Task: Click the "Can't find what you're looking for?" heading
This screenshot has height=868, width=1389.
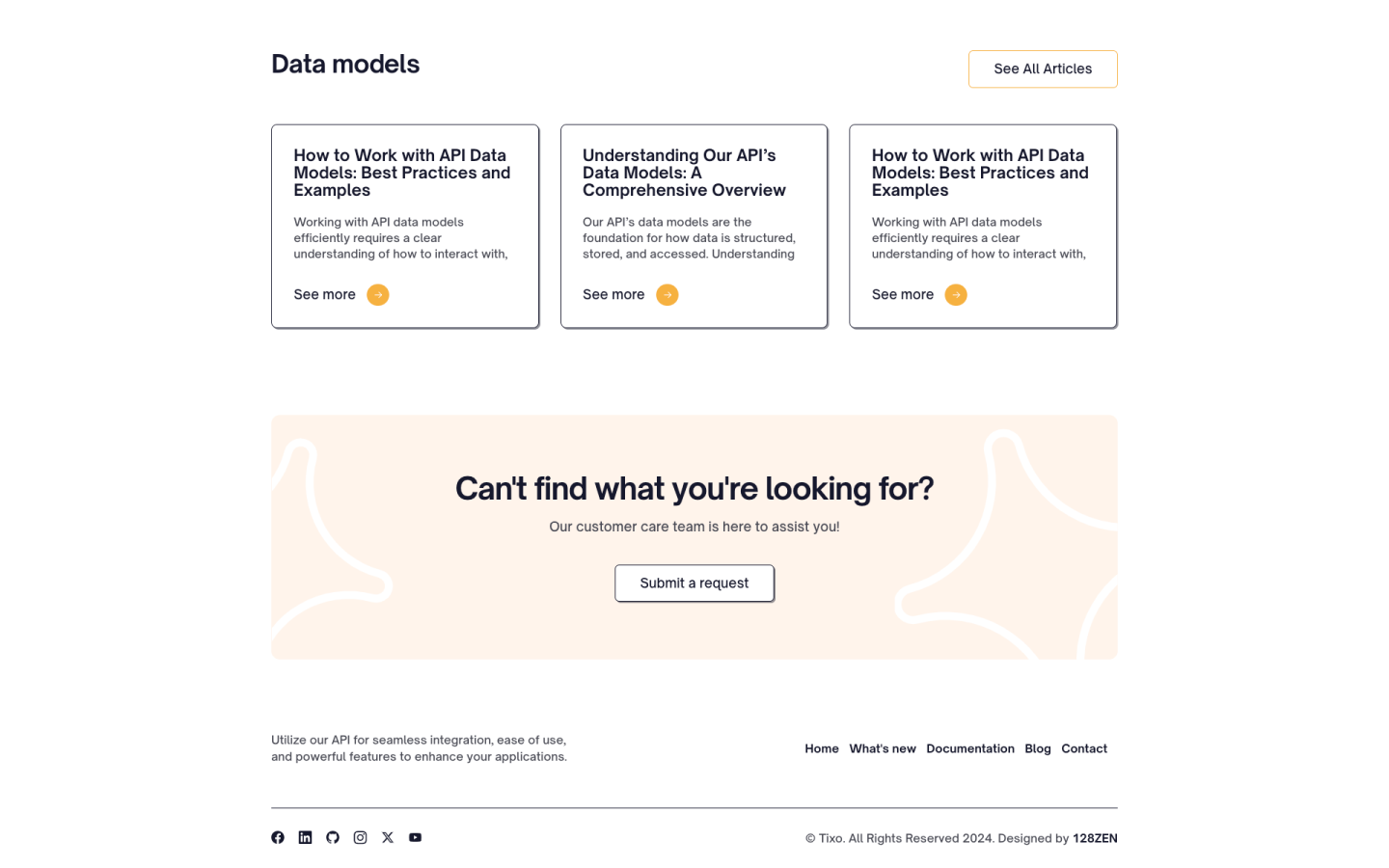Action: pos(694,489)
